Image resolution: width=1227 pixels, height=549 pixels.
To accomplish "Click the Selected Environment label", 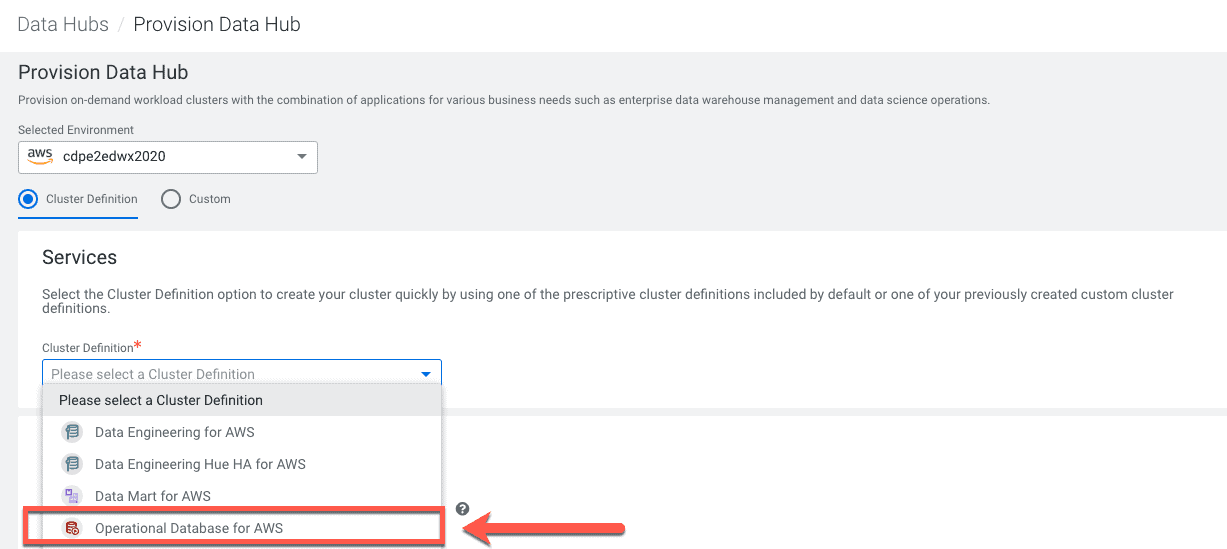I will (76, 130).
